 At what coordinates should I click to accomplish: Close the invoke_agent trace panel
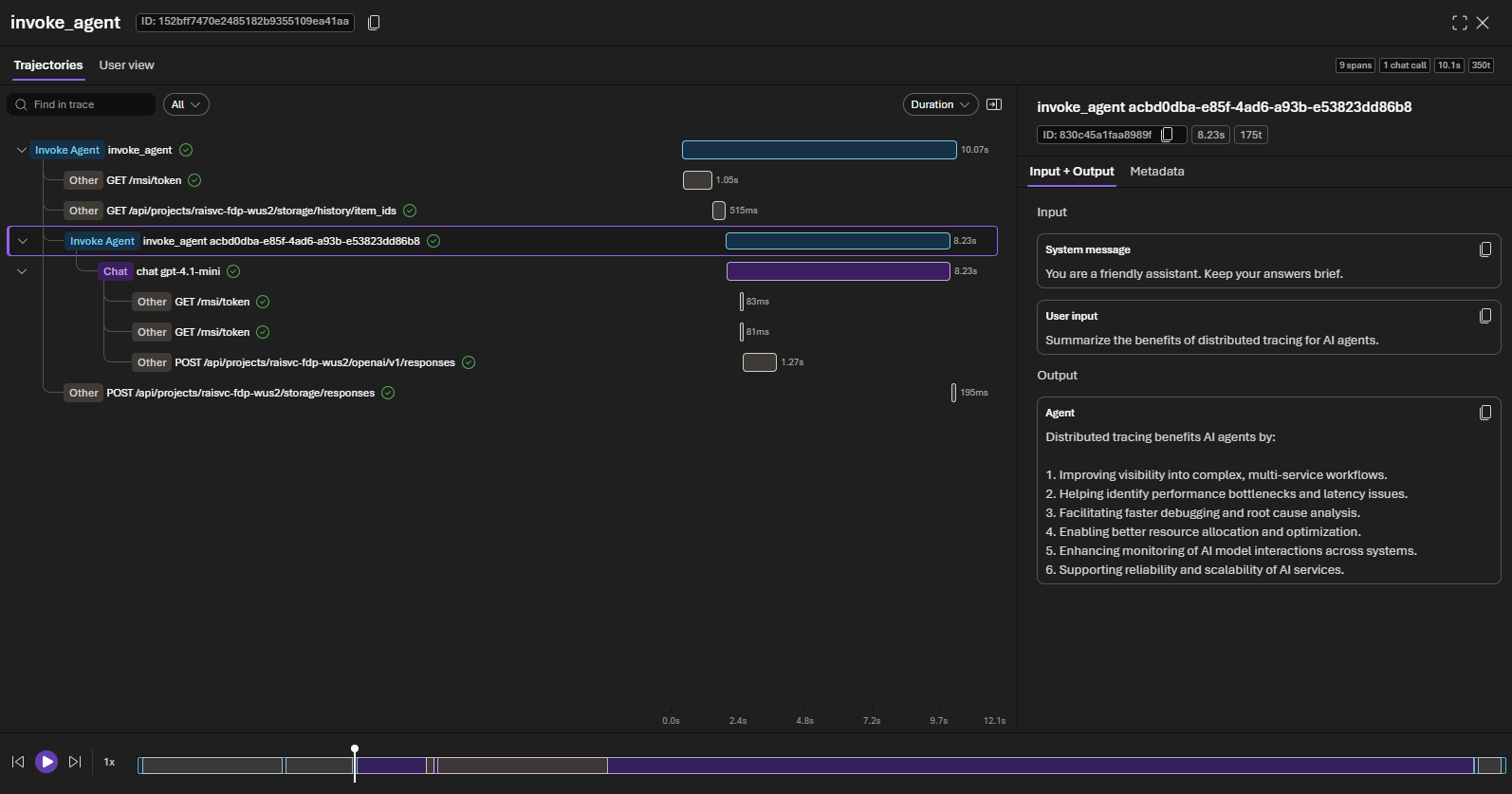click(x=1483, y=23)
